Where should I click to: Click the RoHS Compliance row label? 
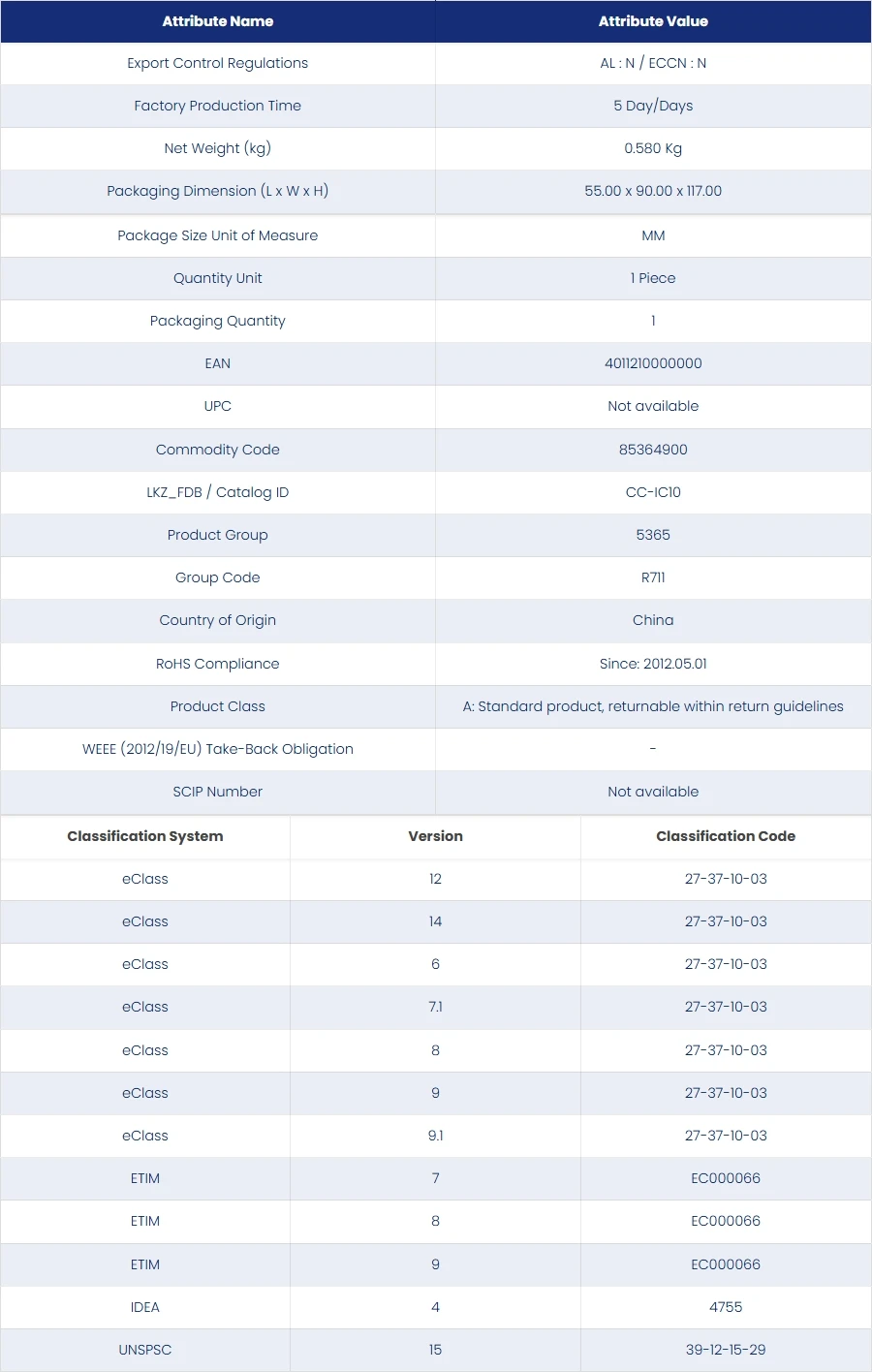click(218, 664)
